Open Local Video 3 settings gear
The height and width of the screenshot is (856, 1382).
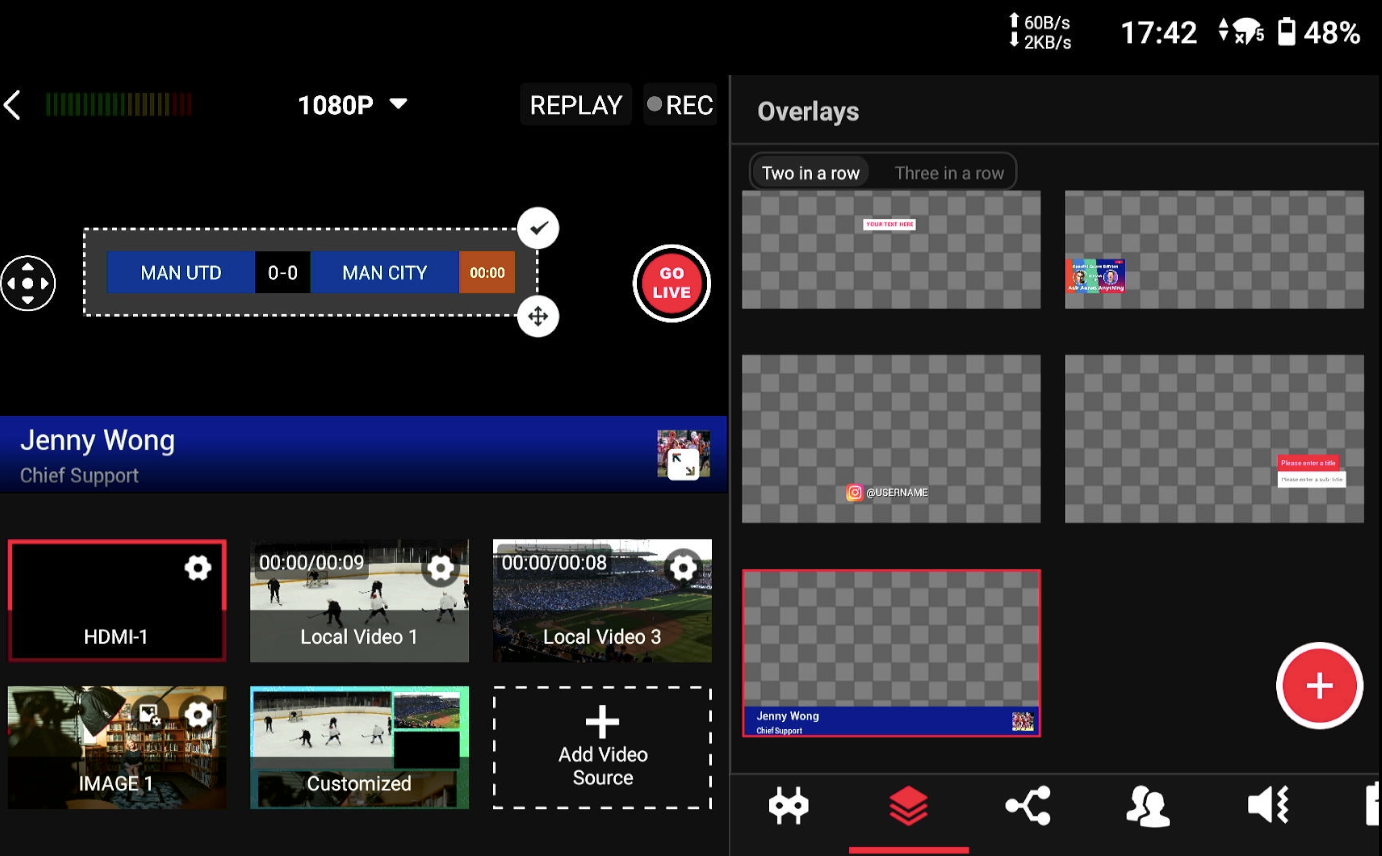[x=684, y=568]
